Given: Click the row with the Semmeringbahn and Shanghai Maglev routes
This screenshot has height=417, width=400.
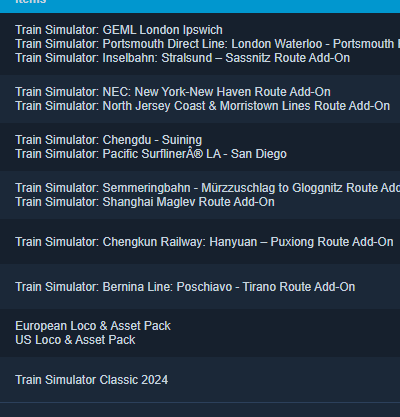Looking at the screenshot, I should point(200,195).
